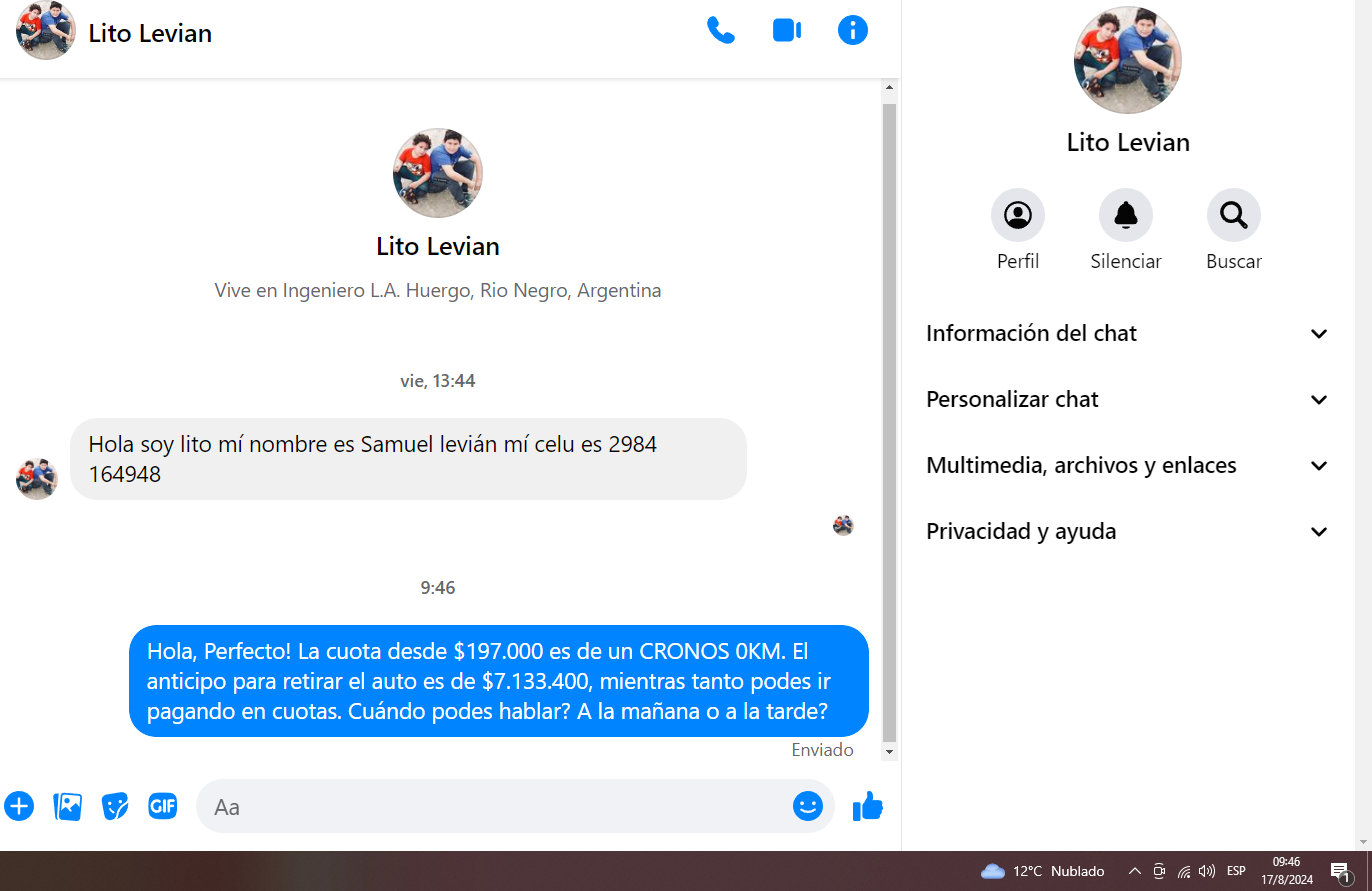Image resolution: width=1372 pixels, height=891 pixels.
Task: Open the Windows notification center
Action: pyautogui.click(x=1341, y=871)
